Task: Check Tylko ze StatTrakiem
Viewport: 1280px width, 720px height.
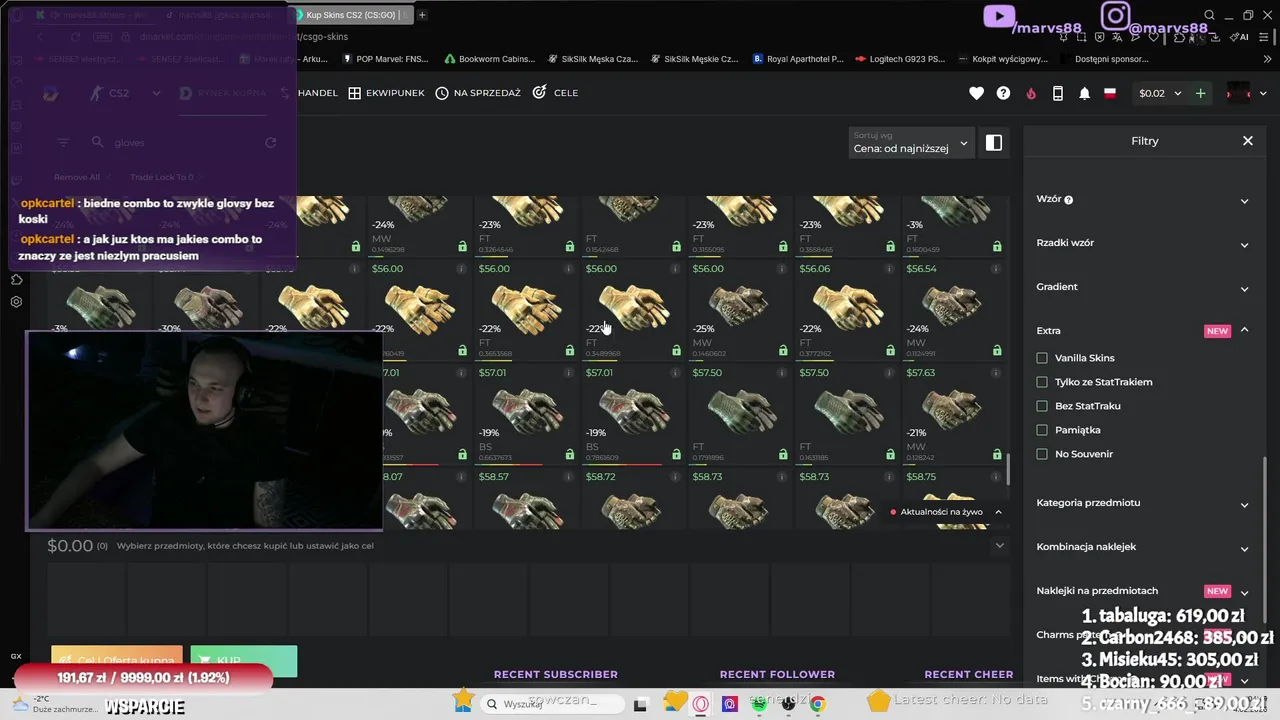Action: point(1042,382)
